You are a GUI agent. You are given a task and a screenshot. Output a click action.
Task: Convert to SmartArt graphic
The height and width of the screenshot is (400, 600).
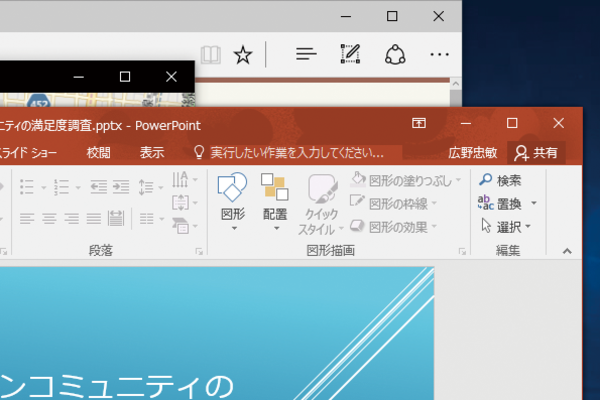pos(184,225)
